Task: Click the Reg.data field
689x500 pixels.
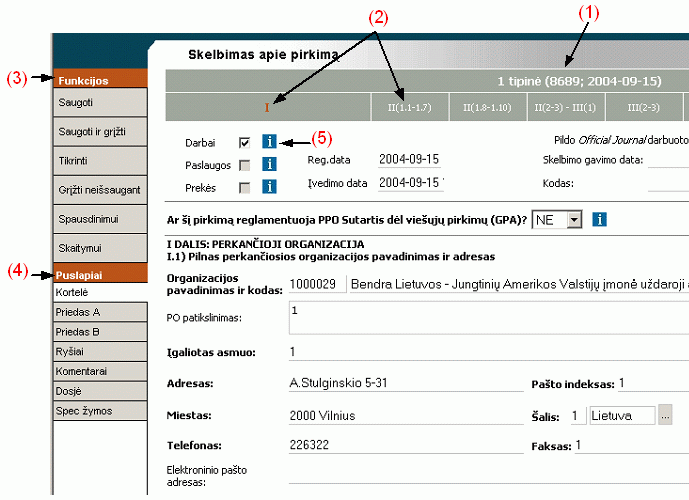Action: point(409,159)
